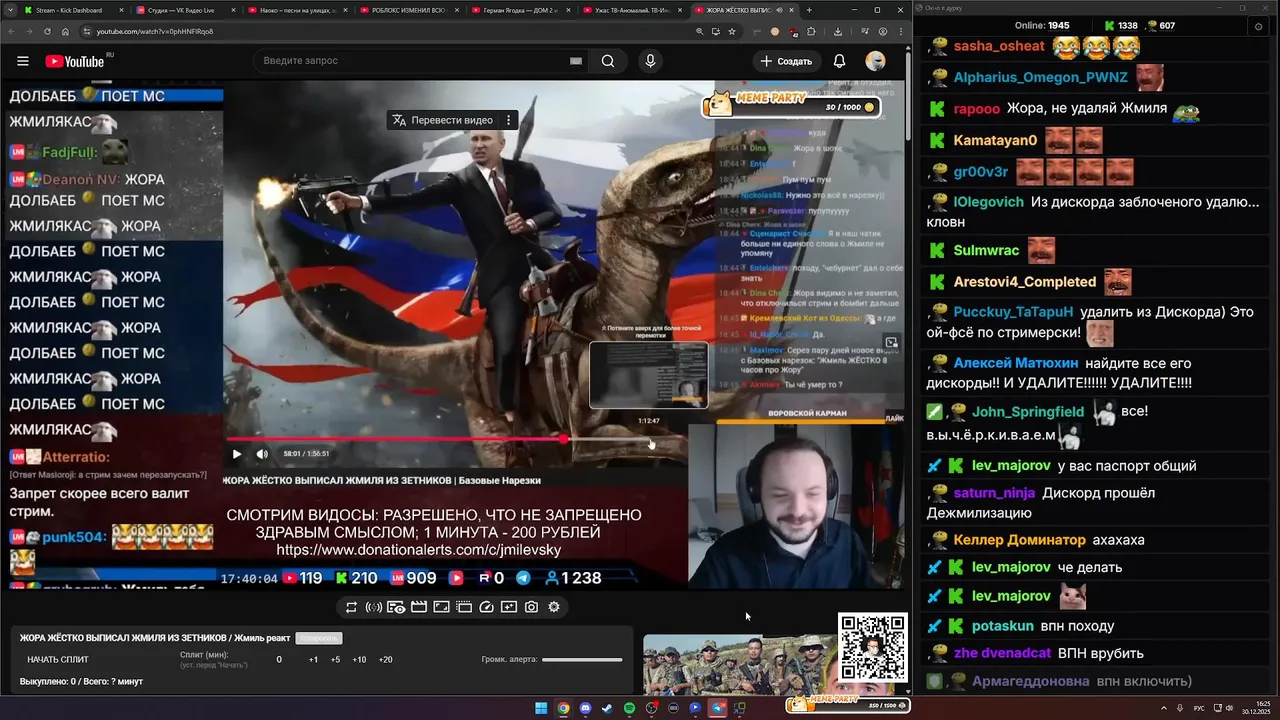The image size is (1280, 720).
Task: Reload the page
Action: coord(45,31)
